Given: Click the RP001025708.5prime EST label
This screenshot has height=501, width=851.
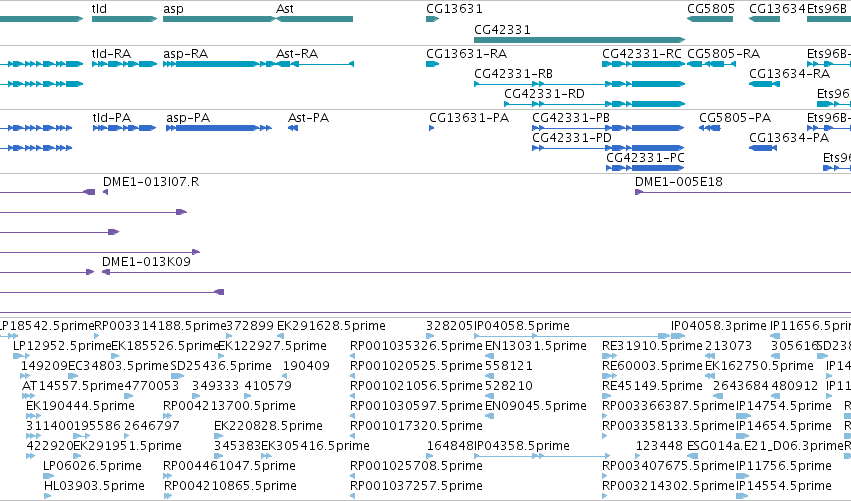Looking at the screenshot, I should click(x=416, y=466).
